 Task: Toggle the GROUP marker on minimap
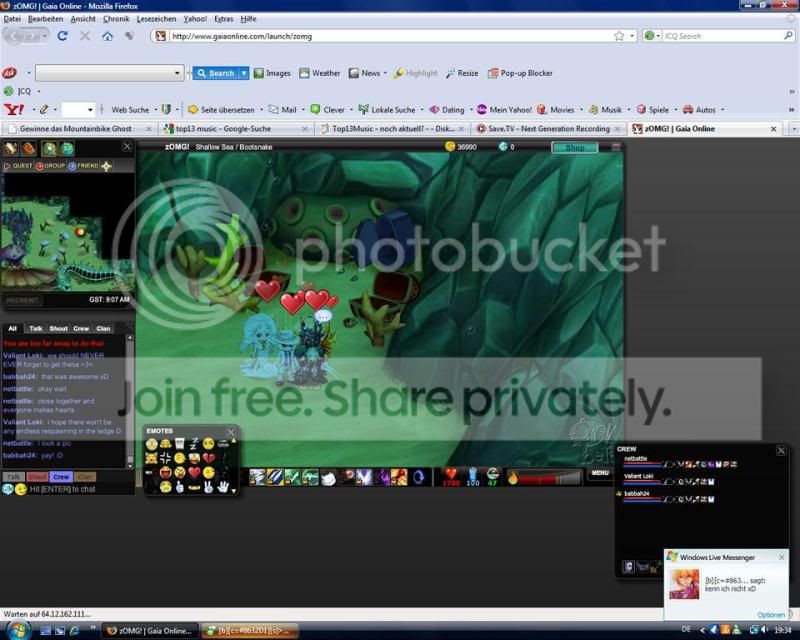(51, 166)
